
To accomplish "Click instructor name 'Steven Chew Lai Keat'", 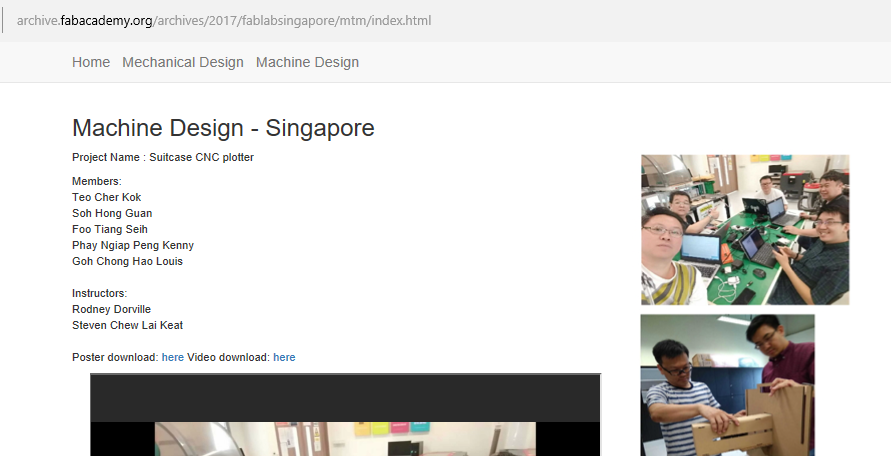I will point(127,325).
